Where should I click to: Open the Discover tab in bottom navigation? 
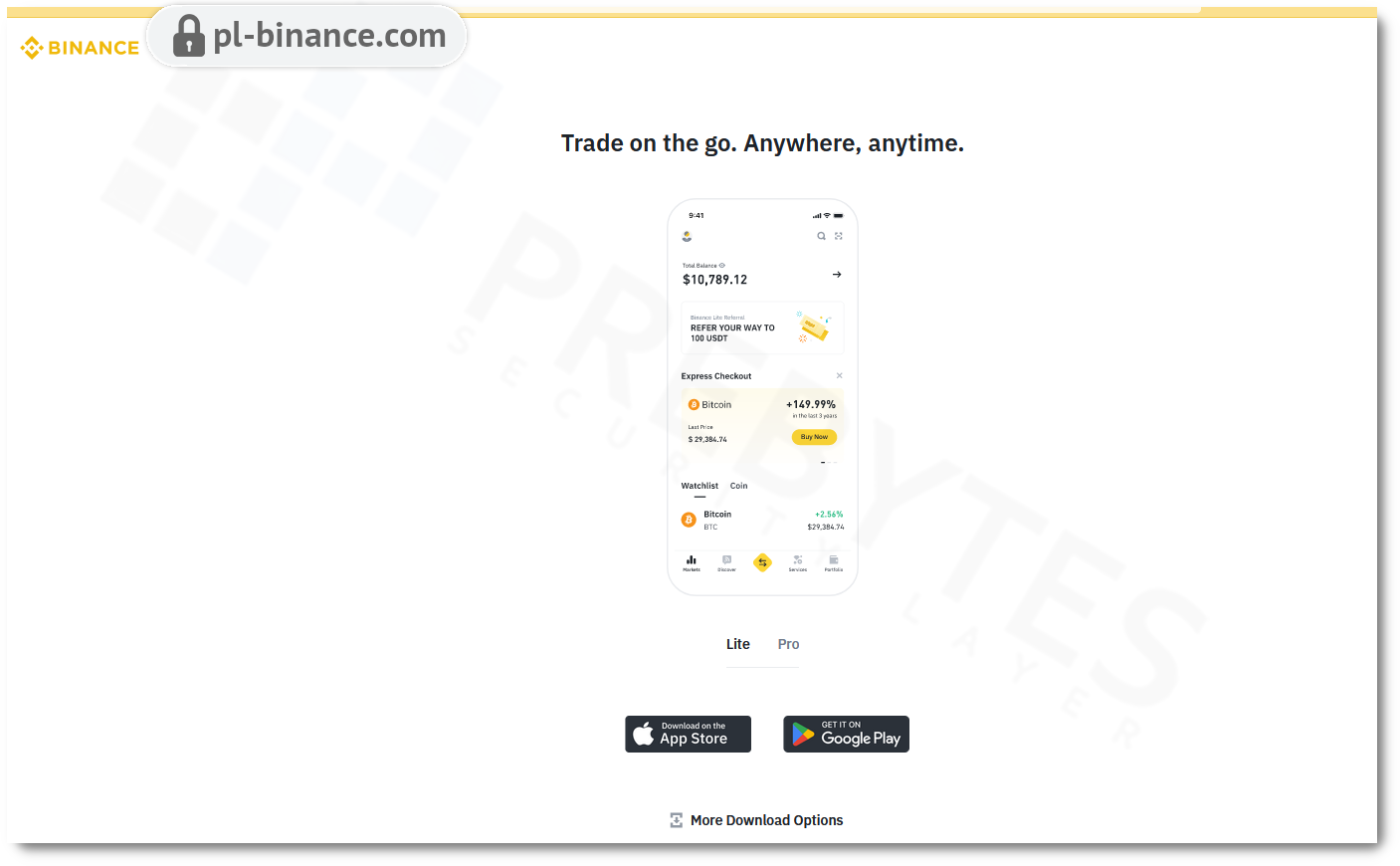click(726, 563)
